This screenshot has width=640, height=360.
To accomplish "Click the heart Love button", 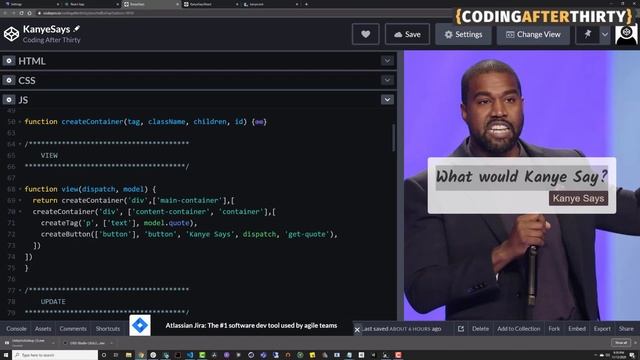I will [365, 34].
